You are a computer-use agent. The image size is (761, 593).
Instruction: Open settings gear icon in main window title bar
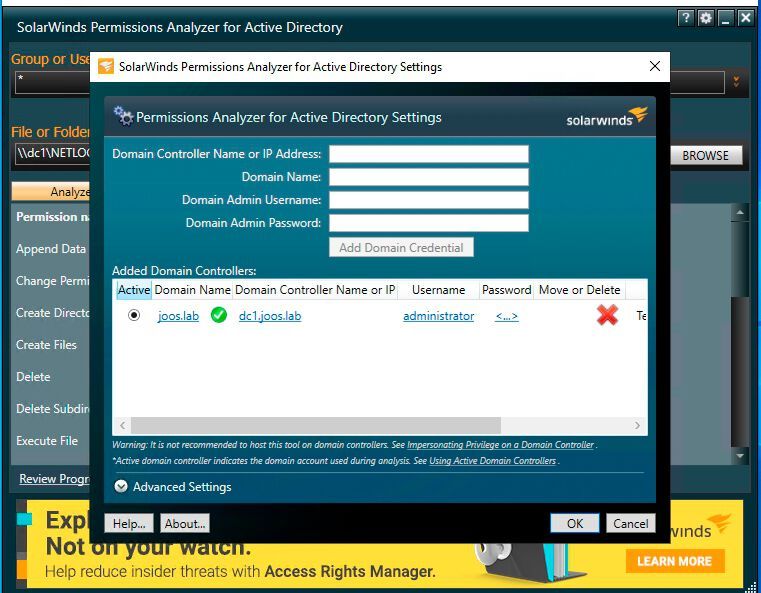(x=706, y=18)
